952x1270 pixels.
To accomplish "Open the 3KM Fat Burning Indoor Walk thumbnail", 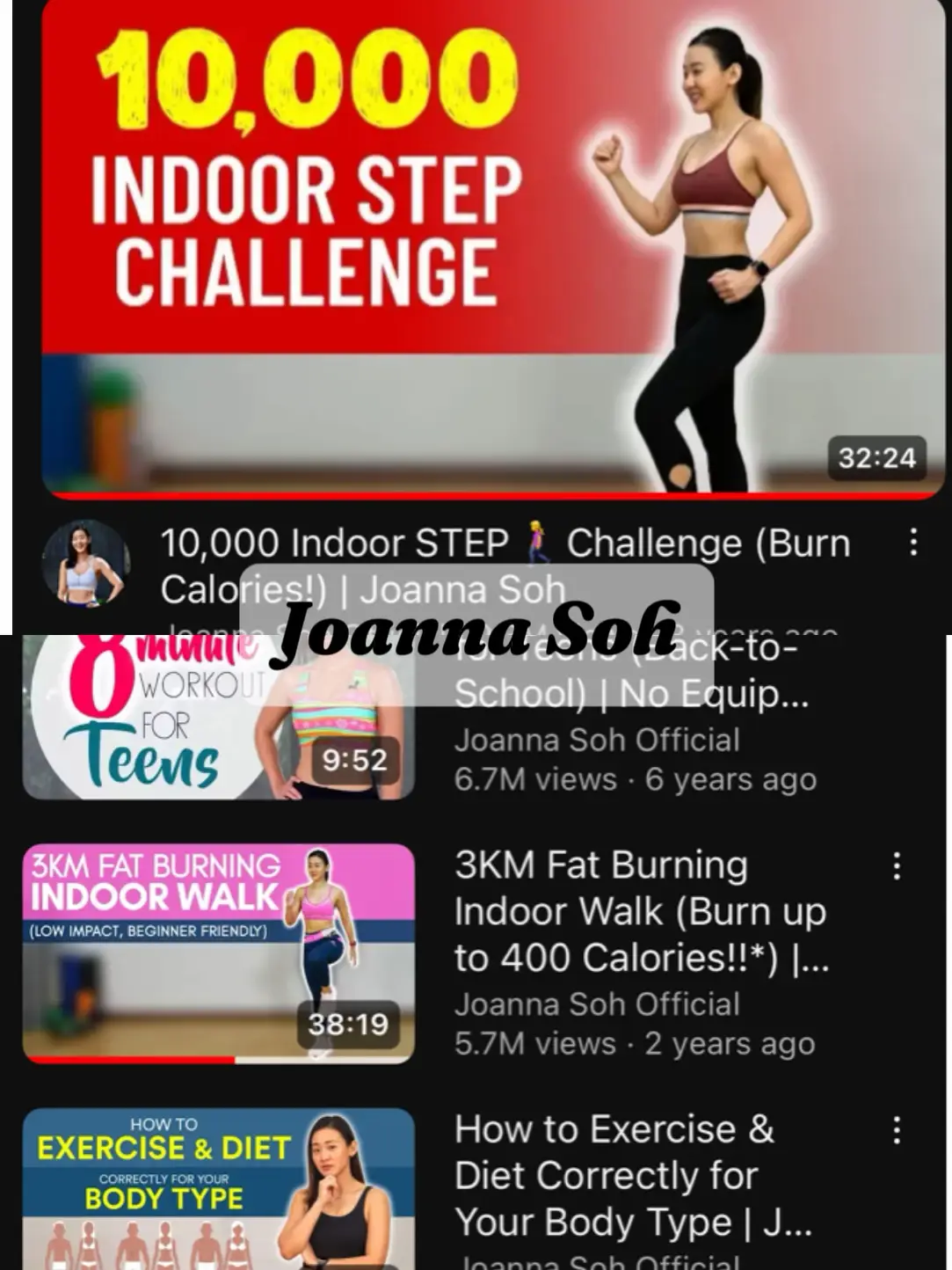I will (218, 953).
